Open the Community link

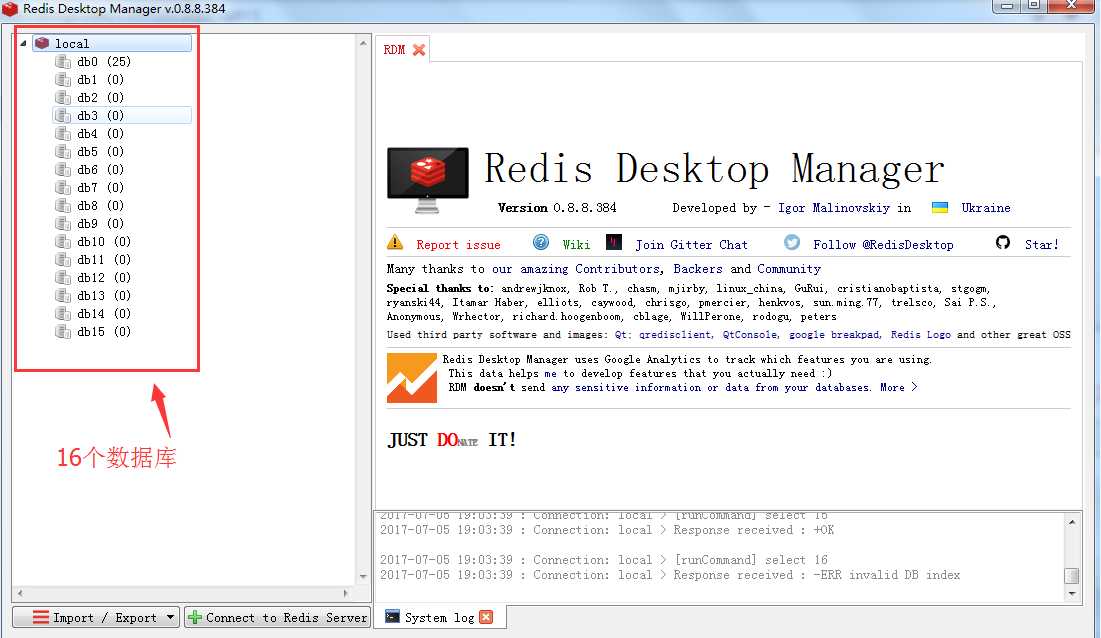click(789, 269)
